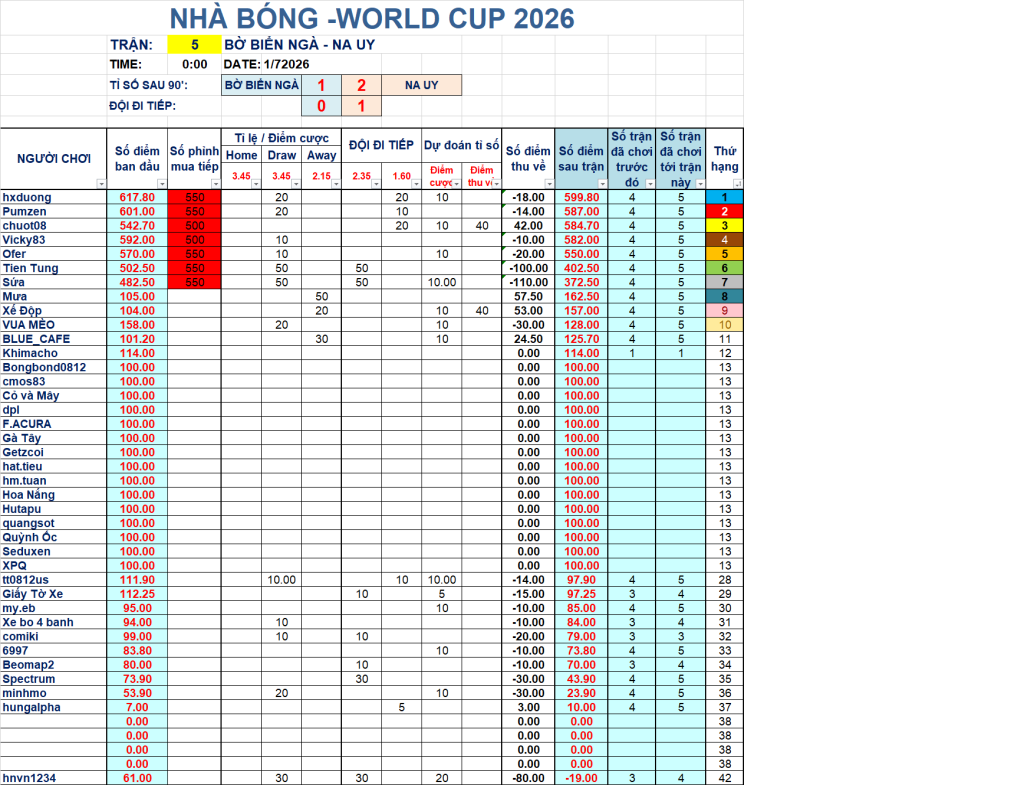Select the NA UY score cell 2
This screenshot has width=1024, height=785.
point(361,85)
